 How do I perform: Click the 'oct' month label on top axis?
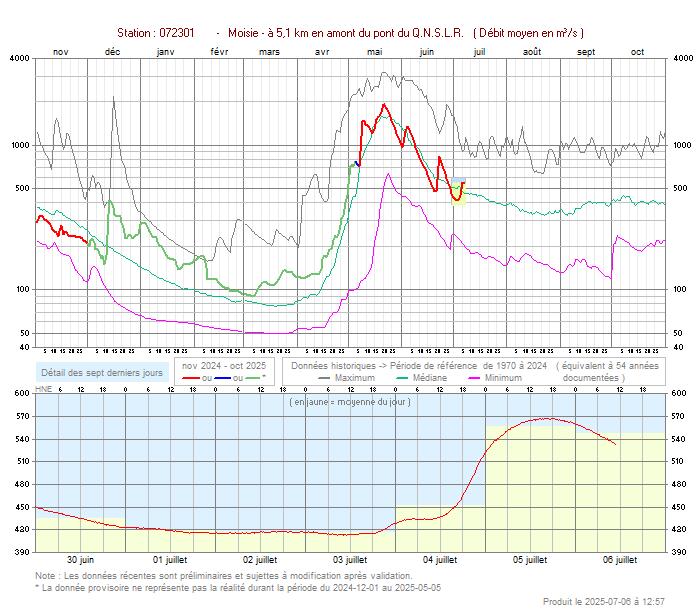point(638,52)
